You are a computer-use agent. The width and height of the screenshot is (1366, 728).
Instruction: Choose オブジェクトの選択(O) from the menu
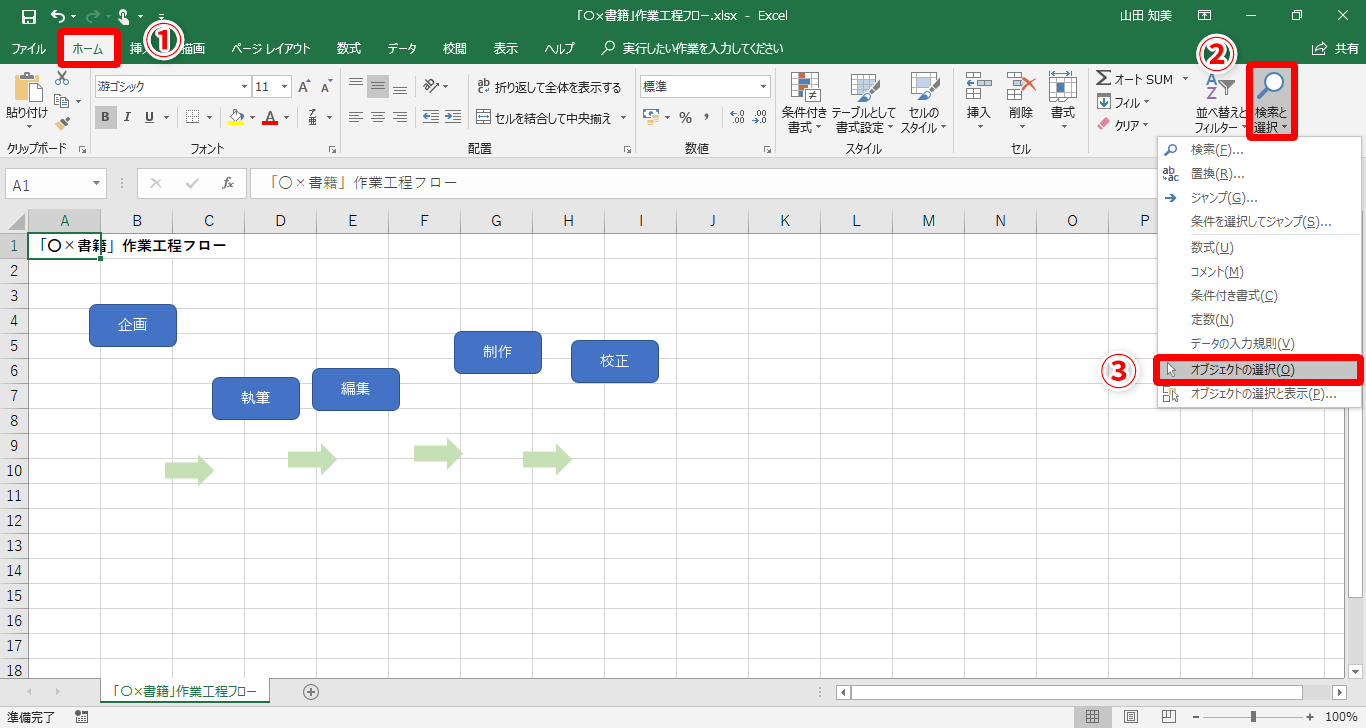(x=1259, y=369)
